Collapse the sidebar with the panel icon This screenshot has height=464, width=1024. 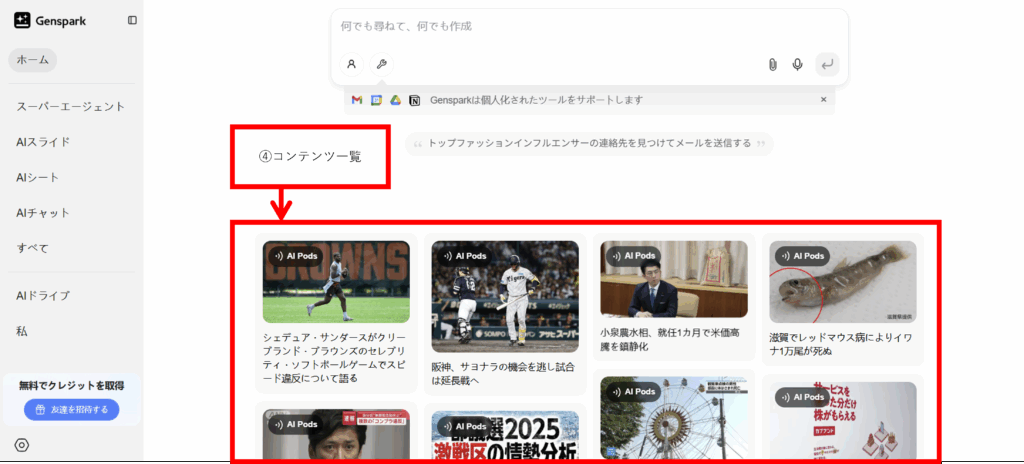tap(132, 20)
